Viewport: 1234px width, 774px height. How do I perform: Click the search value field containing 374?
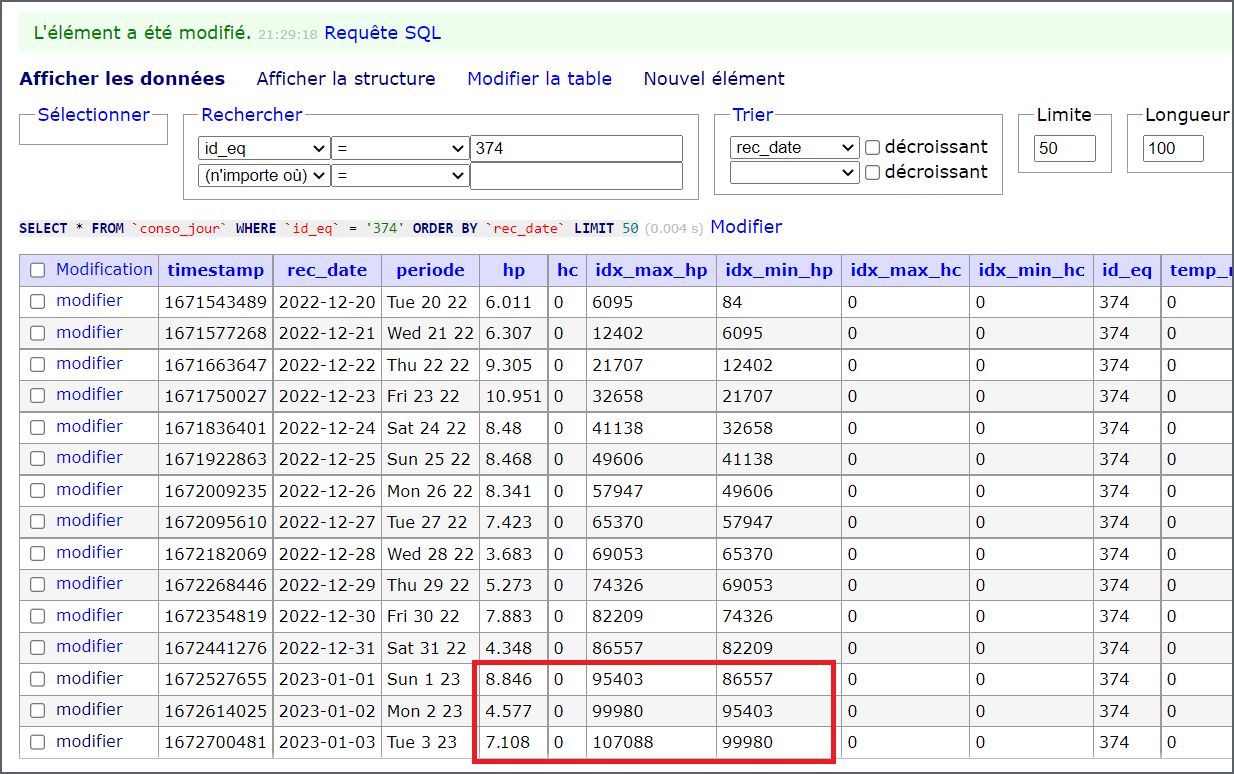(x=576, y=148)
